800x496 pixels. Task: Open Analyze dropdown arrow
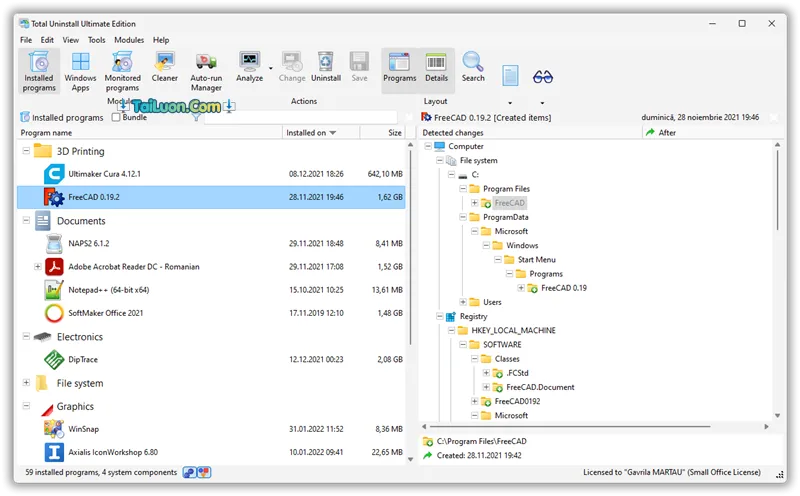click(x=271, y=68)
